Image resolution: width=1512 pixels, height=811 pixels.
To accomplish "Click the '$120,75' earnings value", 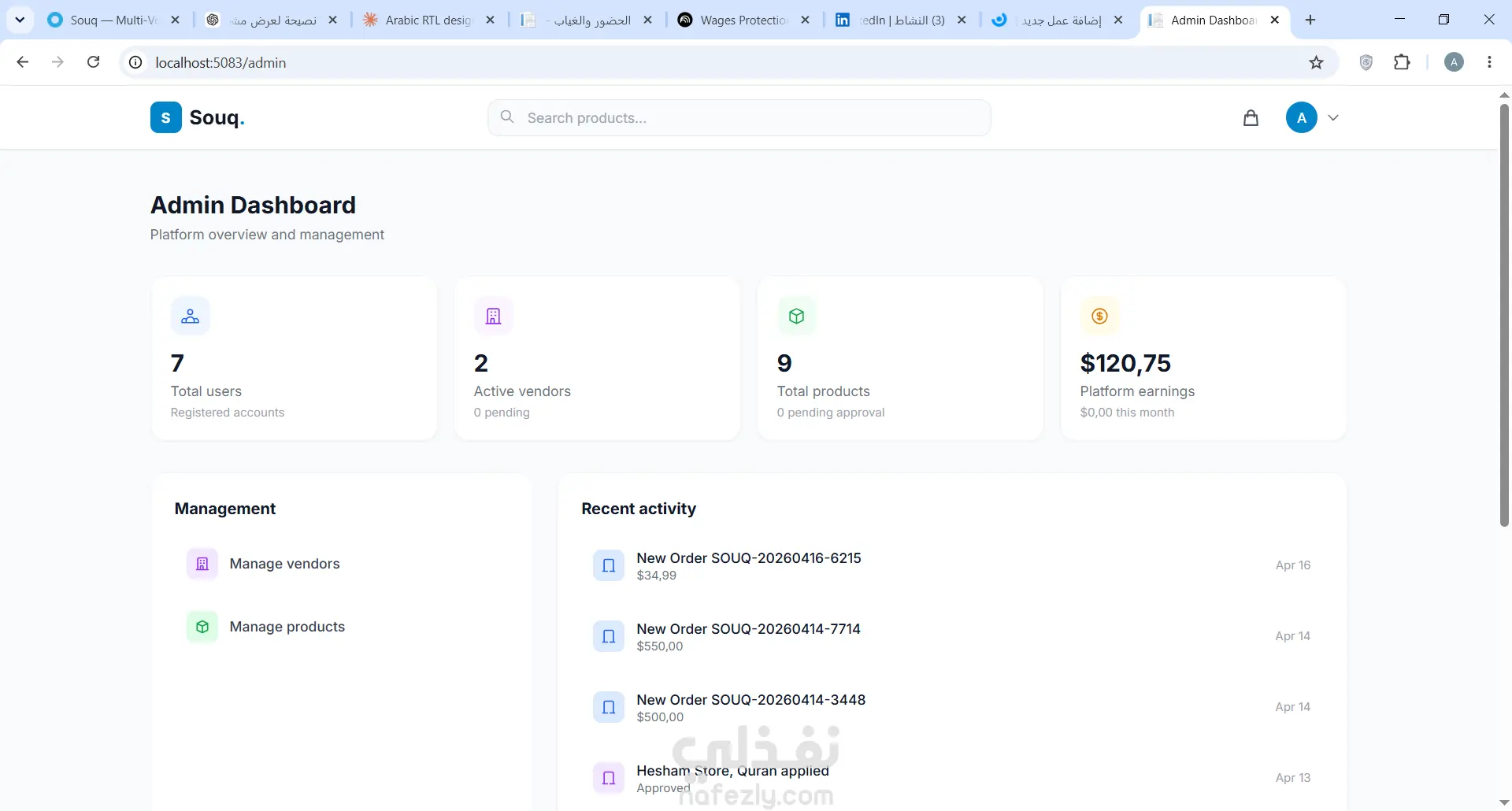I will click(x=1125, y=363).
